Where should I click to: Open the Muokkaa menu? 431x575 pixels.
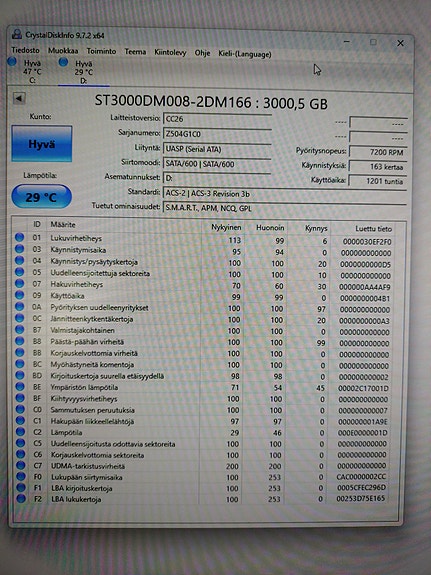click(63, 51)
